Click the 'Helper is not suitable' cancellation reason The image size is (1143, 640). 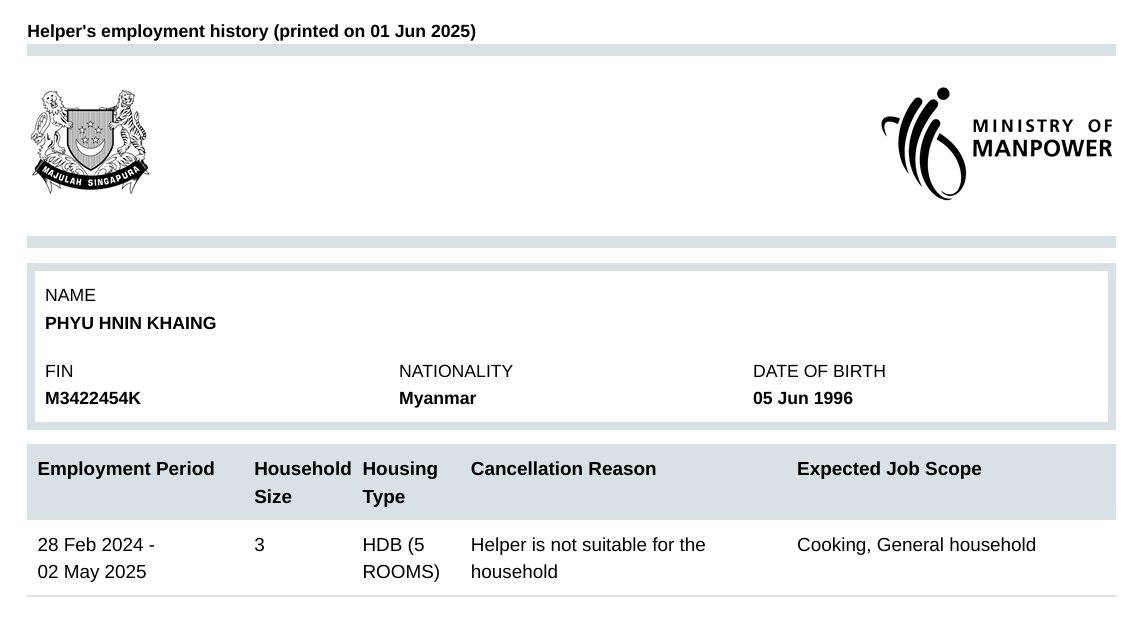[x=588, y=558]
